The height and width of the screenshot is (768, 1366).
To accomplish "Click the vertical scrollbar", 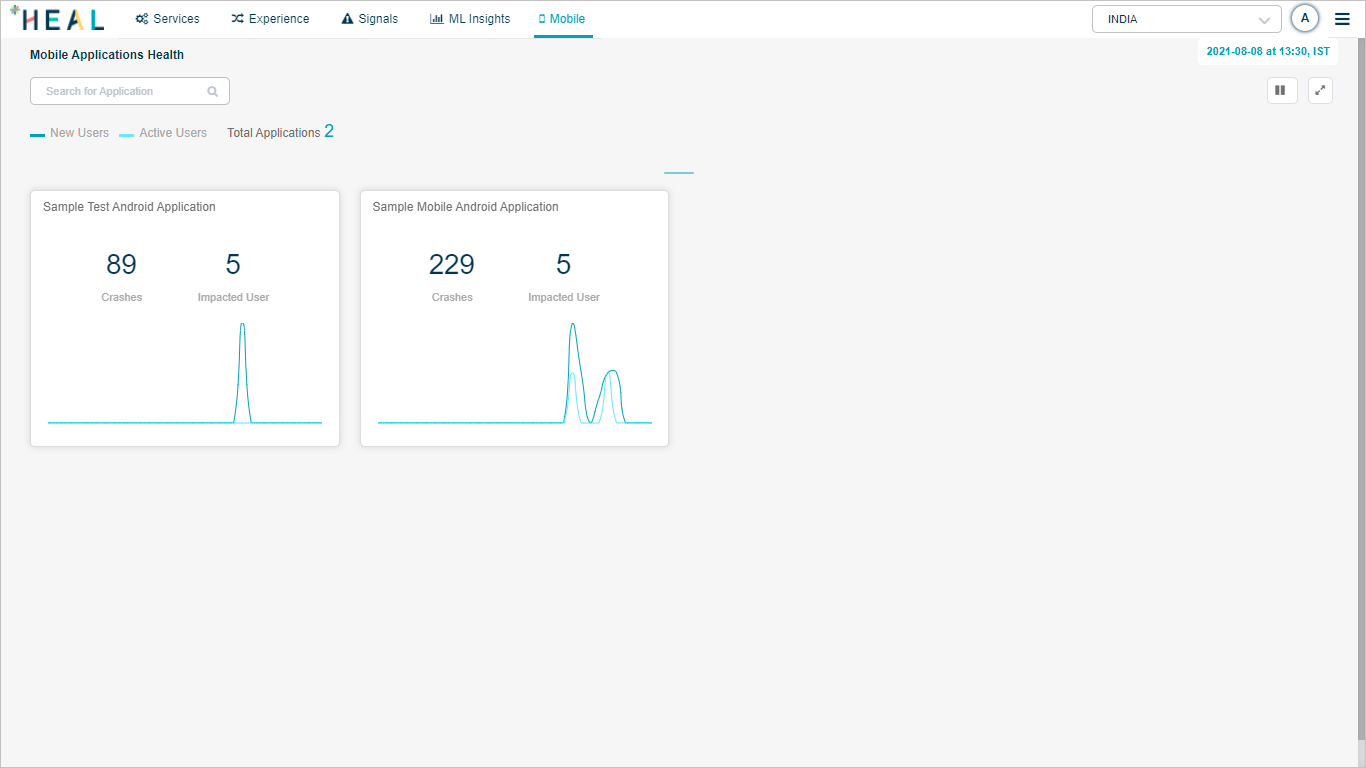I will [1361, 390].
